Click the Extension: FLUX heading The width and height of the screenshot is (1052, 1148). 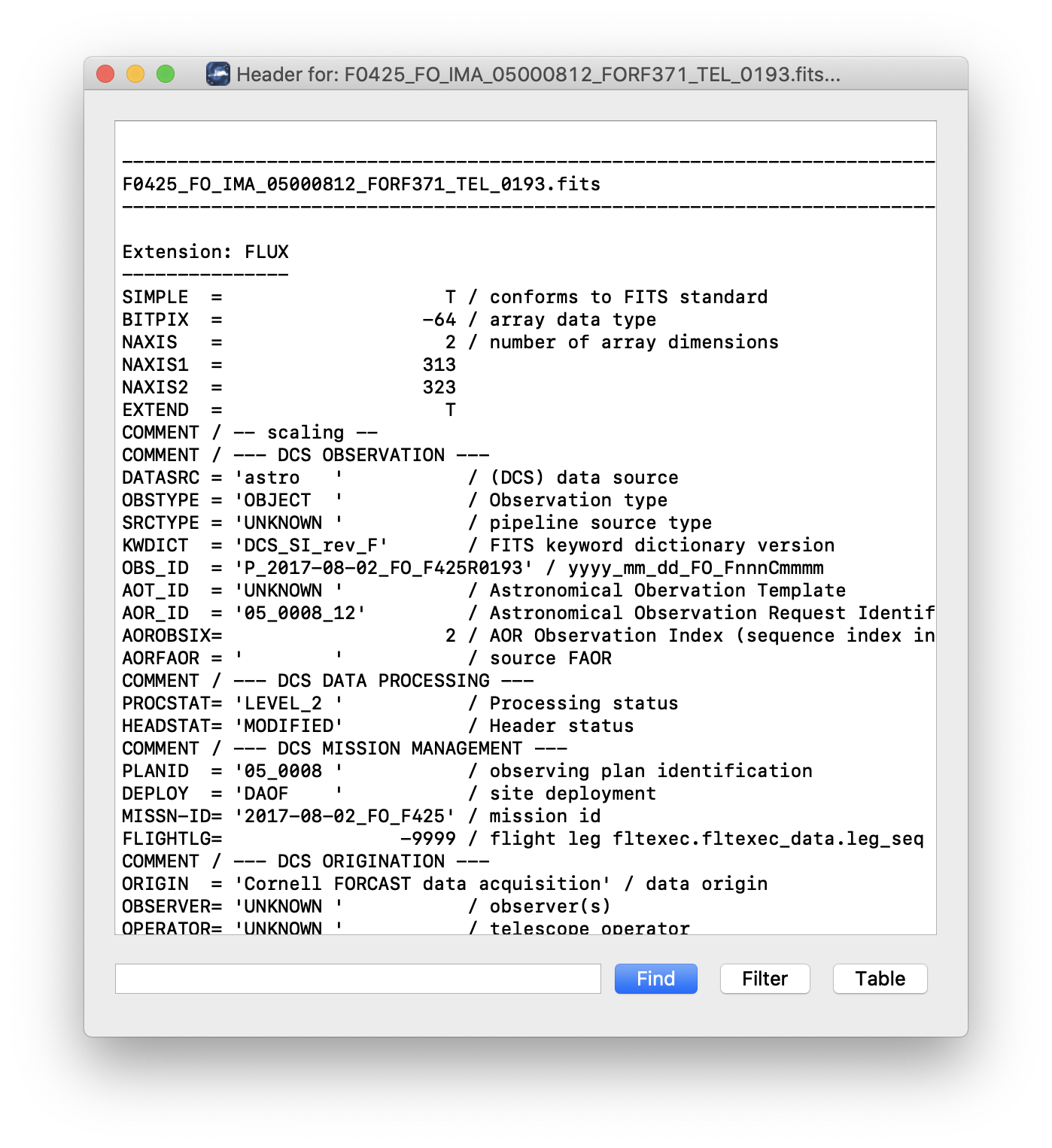204,251
